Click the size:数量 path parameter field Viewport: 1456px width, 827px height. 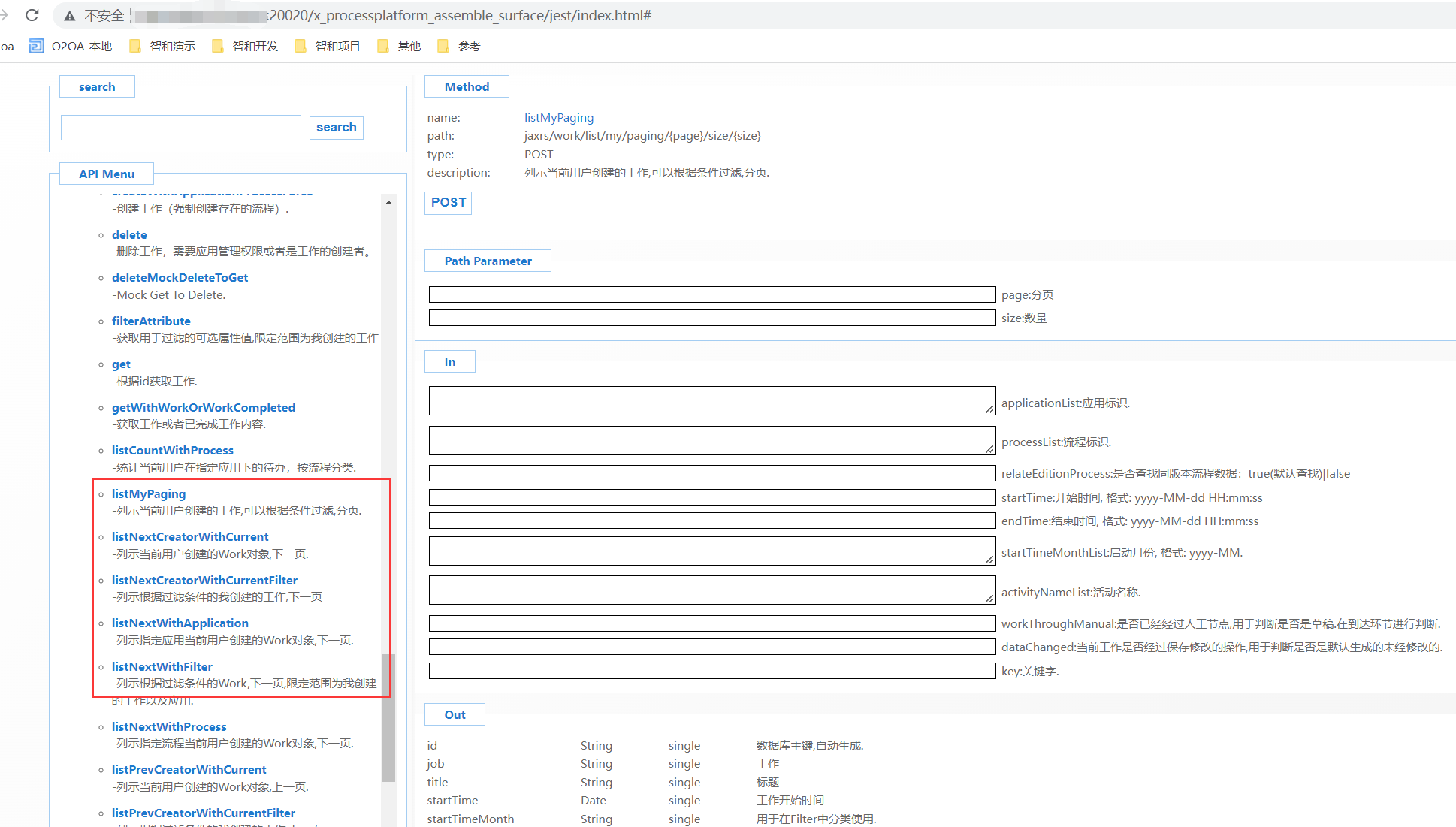(x=711, y=318)
